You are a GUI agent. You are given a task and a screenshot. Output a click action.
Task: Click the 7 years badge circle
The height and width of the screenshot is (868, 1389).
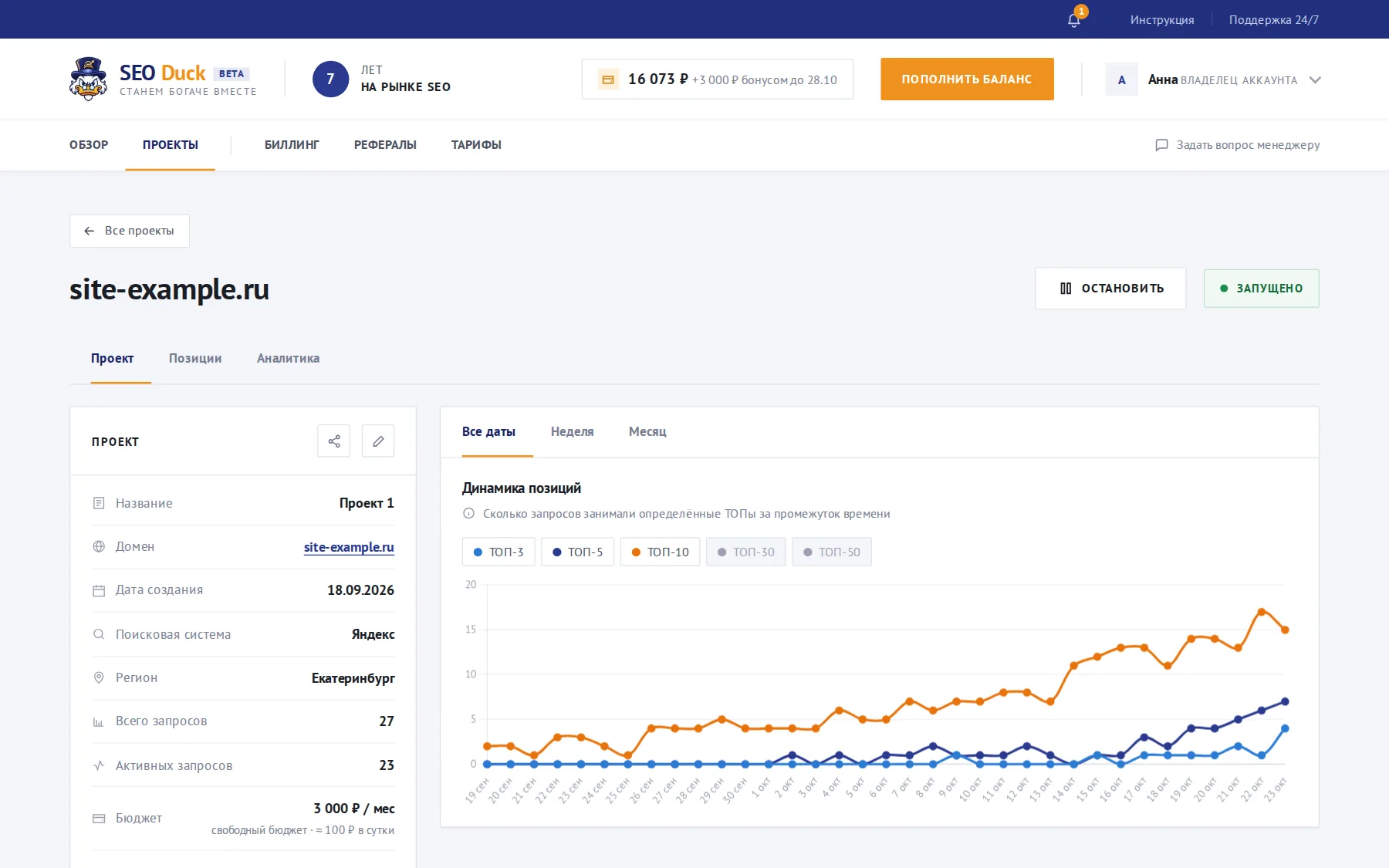pyautogui.click(x=330, y=79)
